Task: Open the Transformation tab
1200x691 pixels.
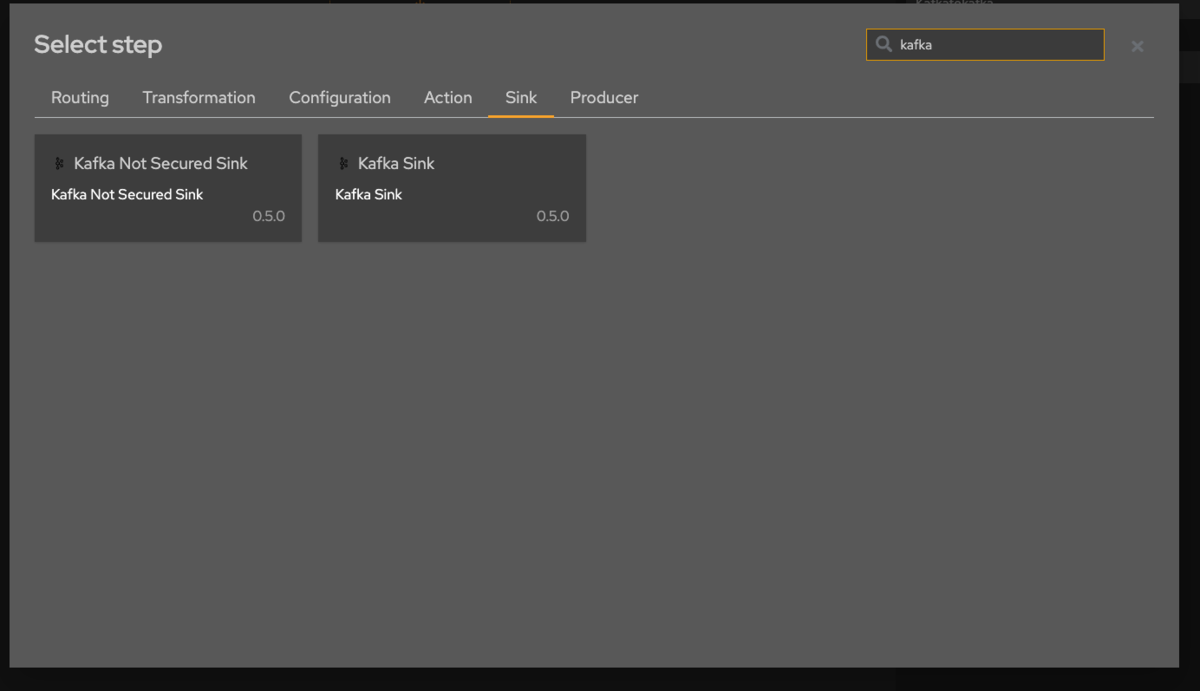Action: 199,97
